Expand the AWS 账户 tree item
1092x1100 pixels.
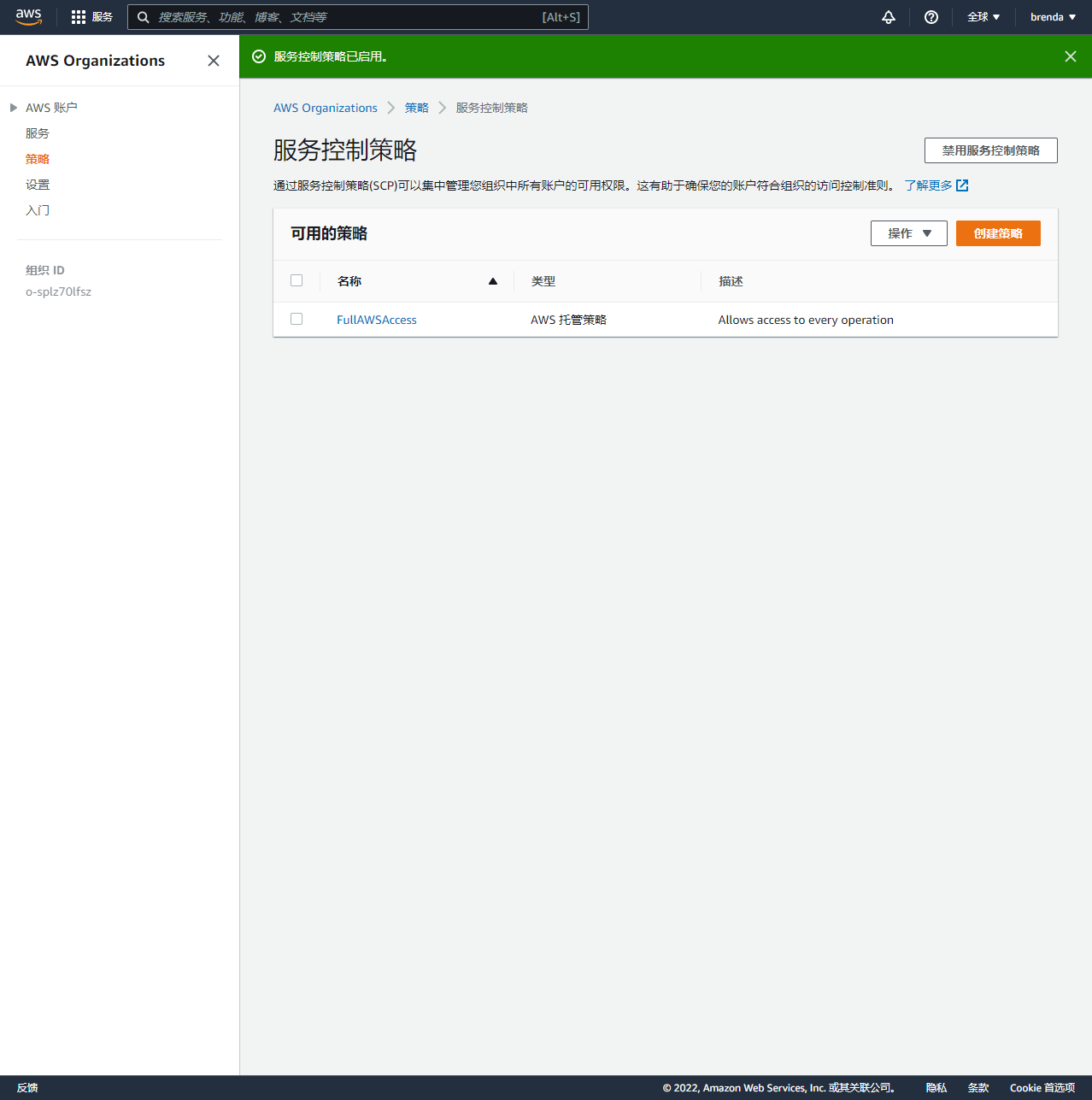point(14,108)
